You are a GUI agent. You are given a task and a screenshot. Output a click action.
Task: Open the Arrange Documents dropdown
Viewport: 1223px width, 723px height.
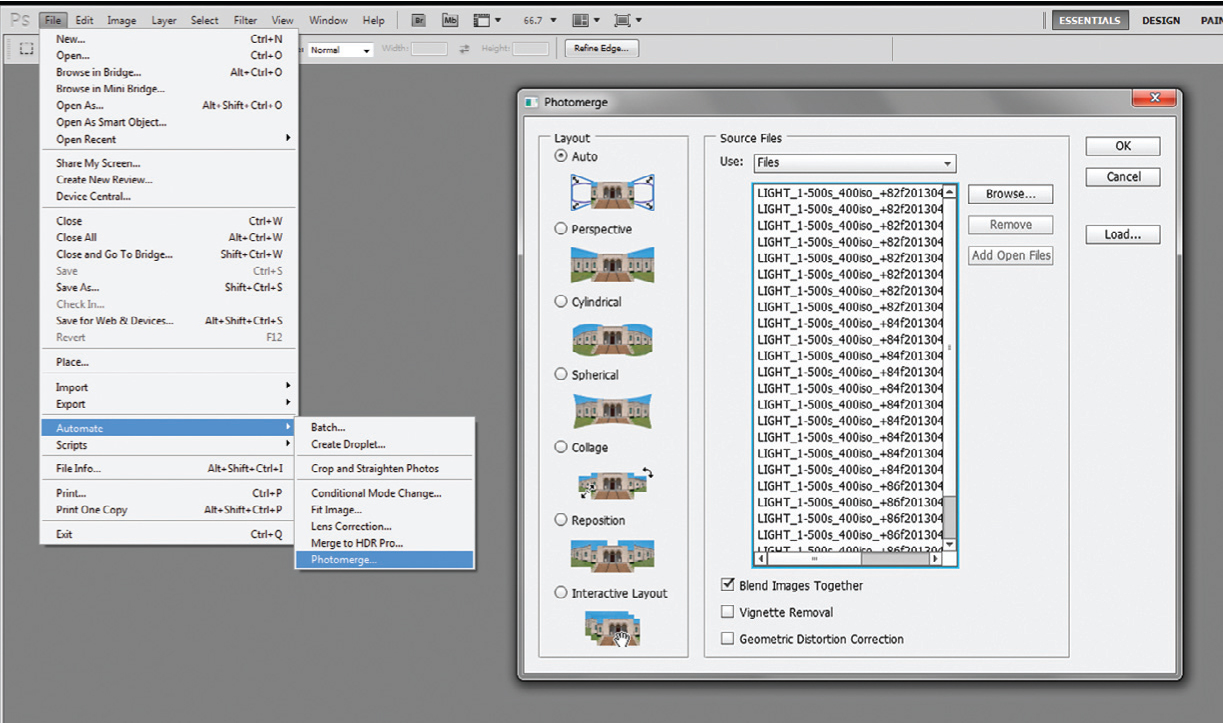coord(586,20)
